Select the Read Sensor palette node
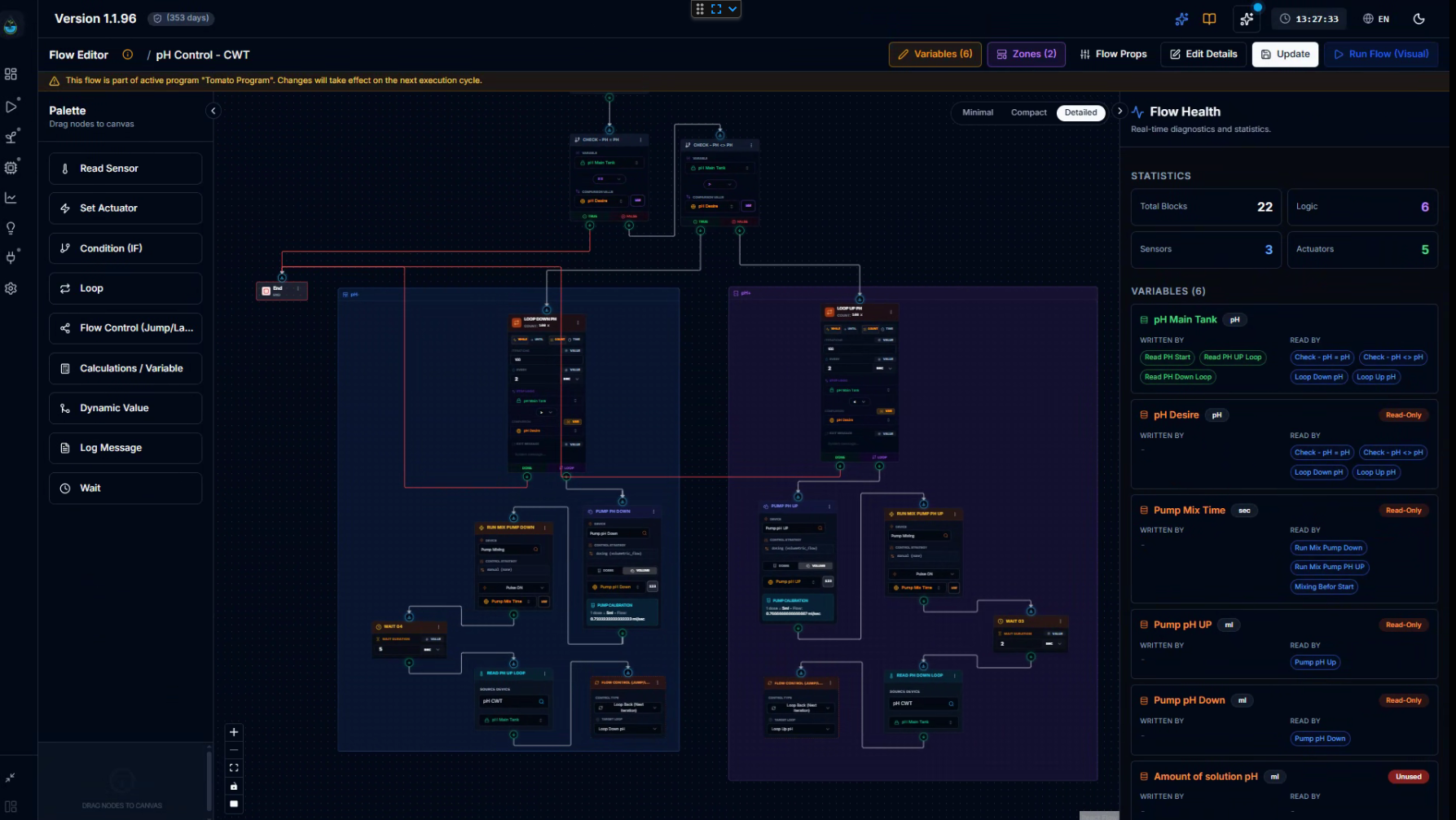 pos(125,169)
